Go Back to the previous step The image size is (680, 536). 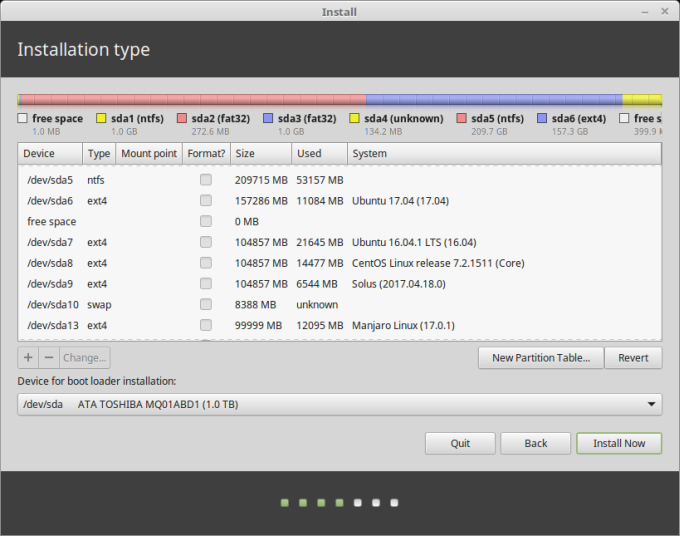click(536, 443)
